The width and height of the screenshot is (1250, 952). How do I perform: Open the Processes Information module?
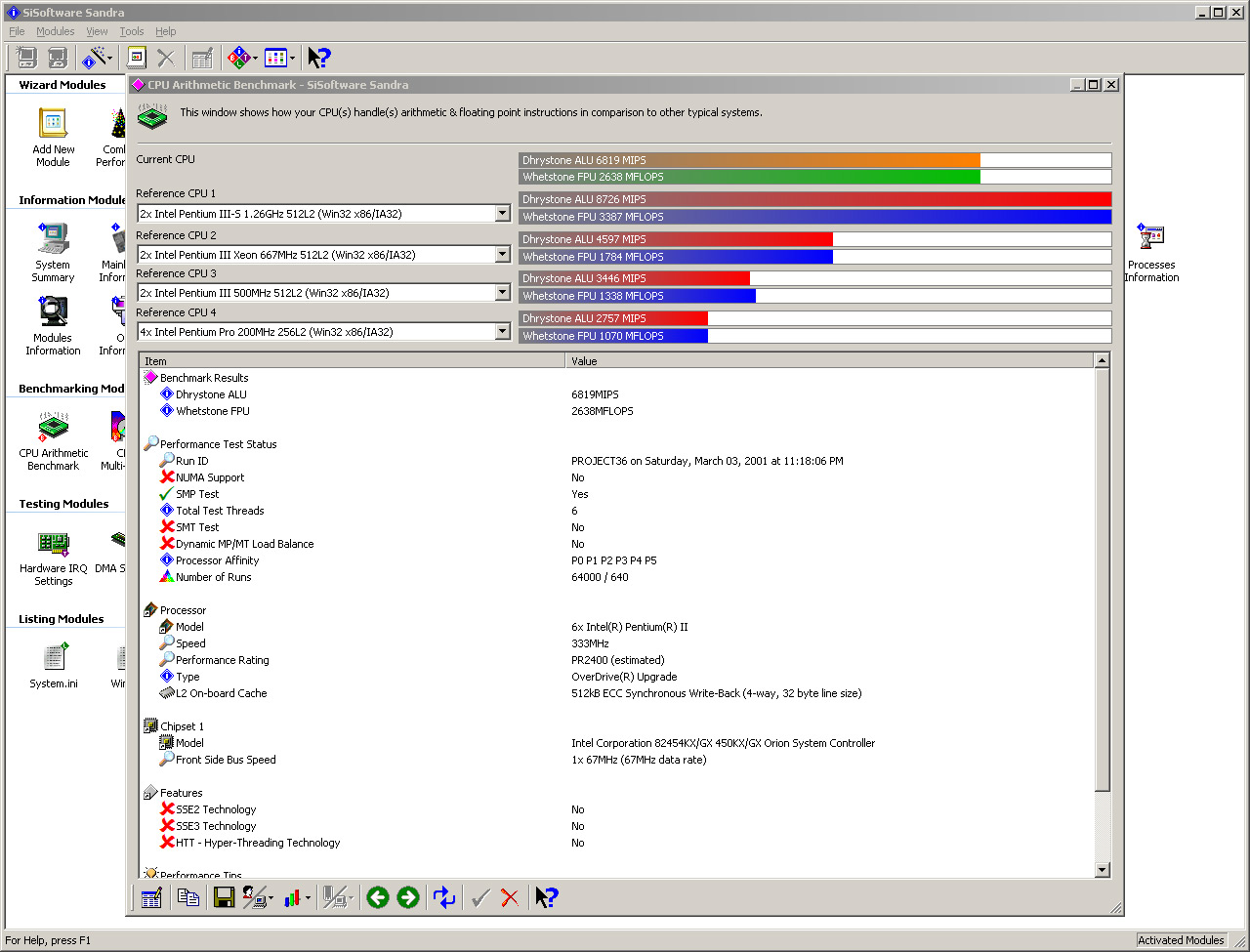1151,254
